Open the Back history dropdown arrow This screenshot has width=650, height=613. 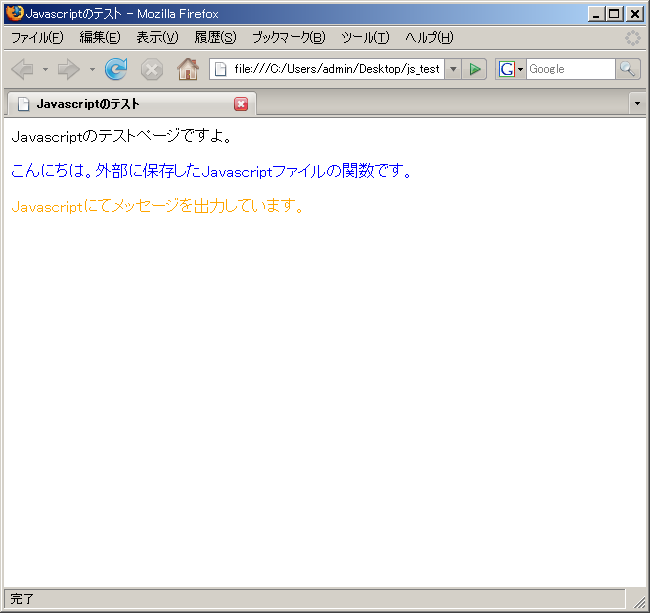pyautogui.click(x=45, y=69)
